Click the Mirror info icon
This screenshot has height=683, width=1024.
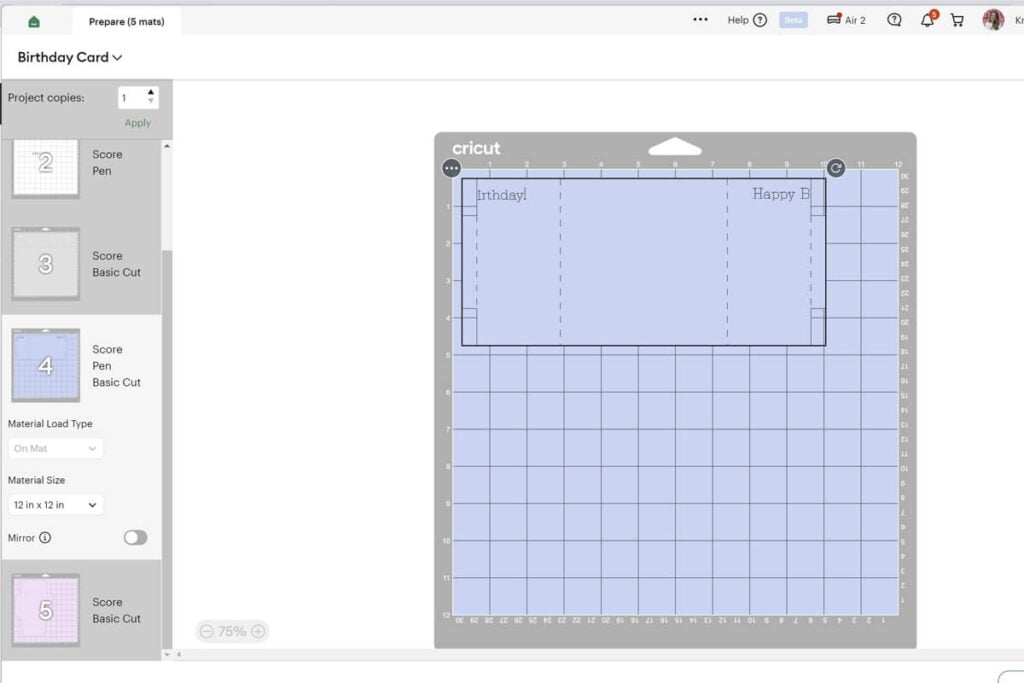[x=45, y=538]
